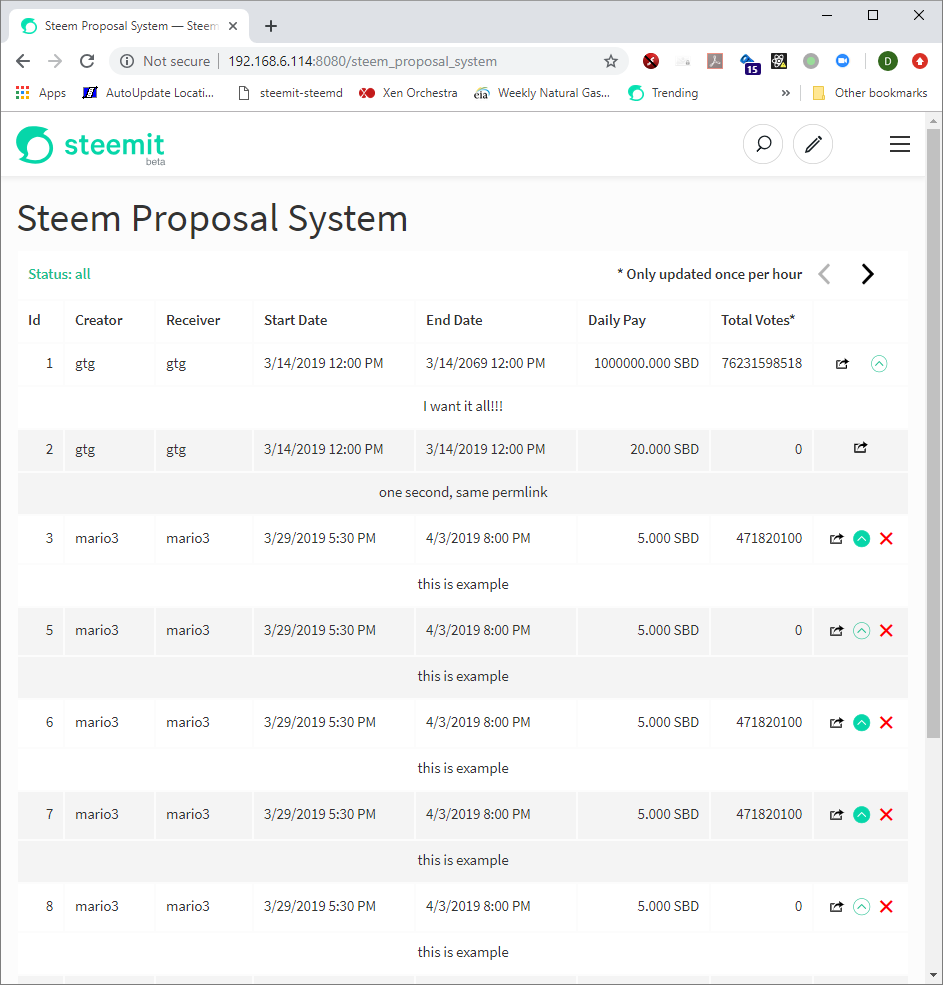Click the browser forward arrow
The width and height of the screenshot is (943, 985).
[55, 61]
